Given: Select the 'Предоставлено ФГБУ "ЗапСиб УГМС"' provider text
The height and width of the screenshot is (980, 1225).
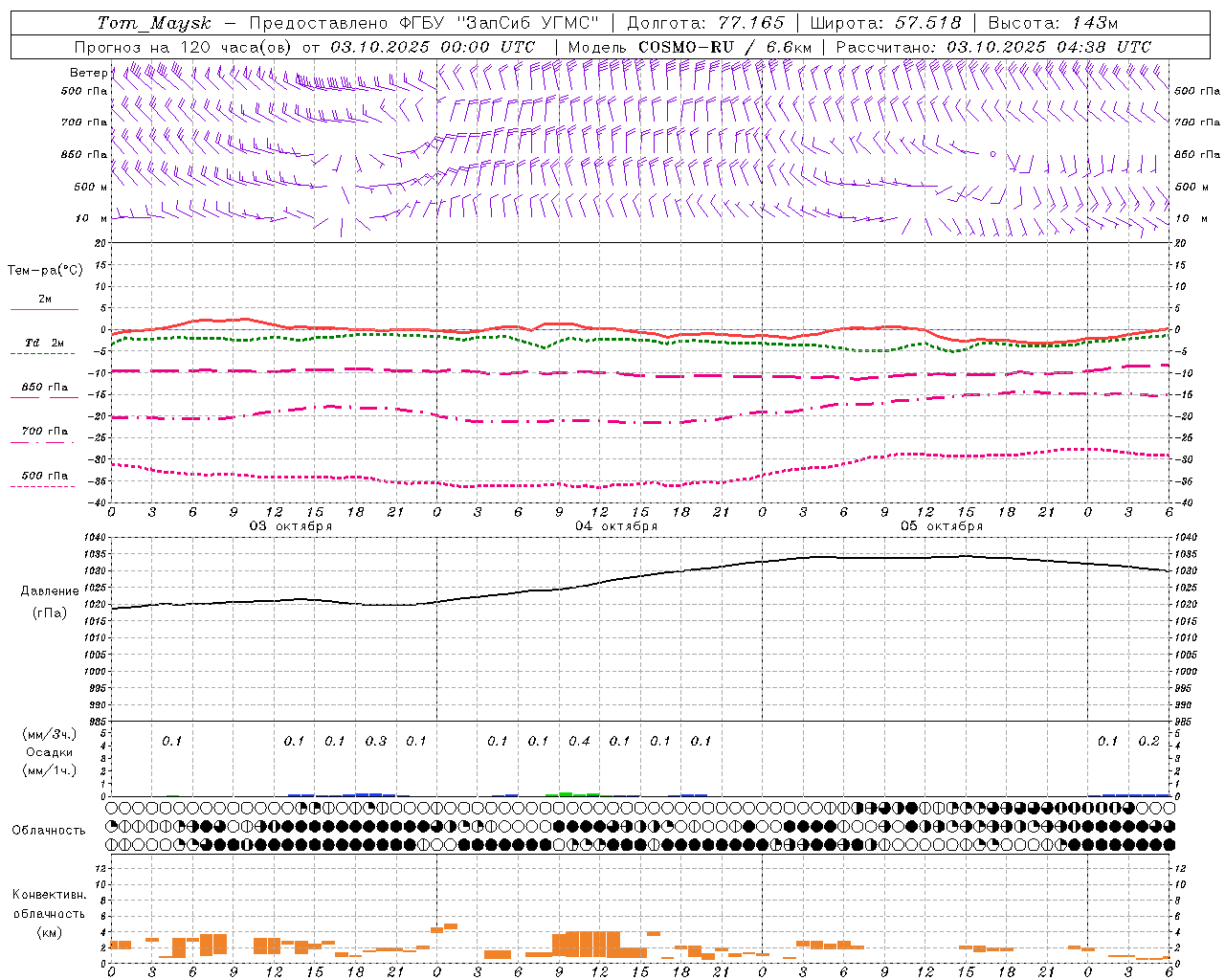Looking at the screenshot, I should [424, 23].
